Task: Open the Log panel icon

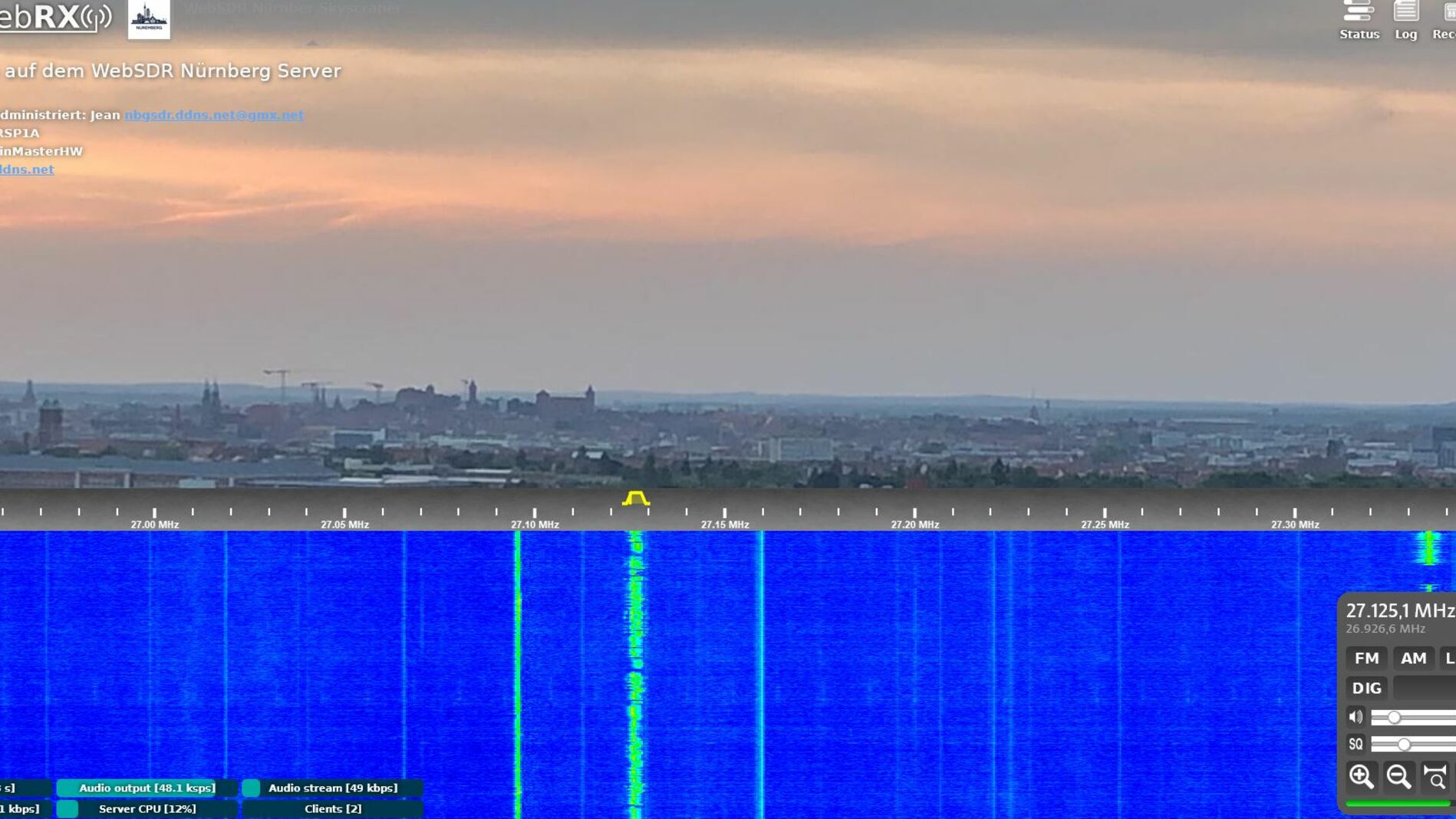Action: pos(1405,20)
